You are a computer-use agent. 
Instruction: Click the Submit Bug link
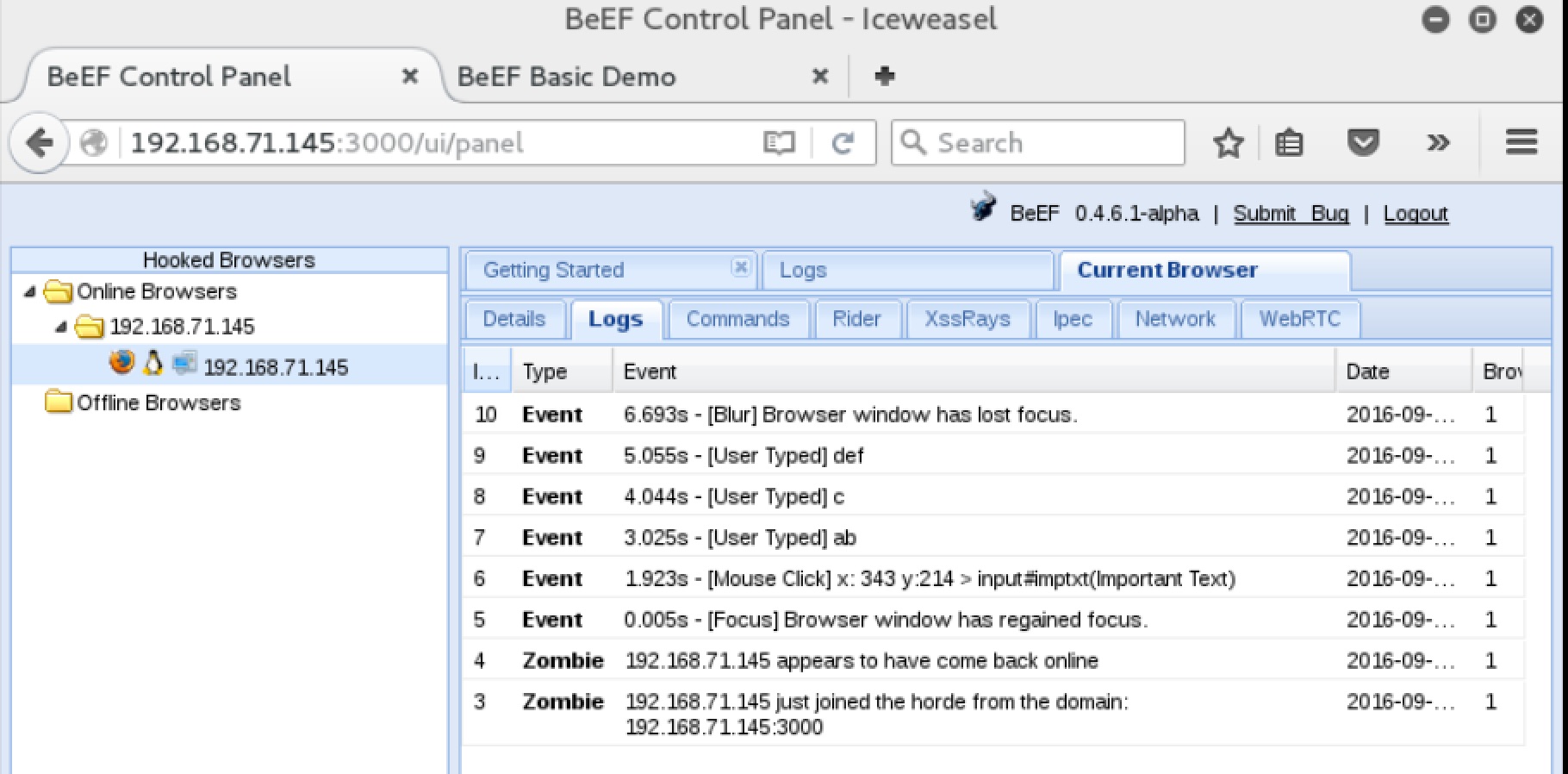pos(1291,214)
